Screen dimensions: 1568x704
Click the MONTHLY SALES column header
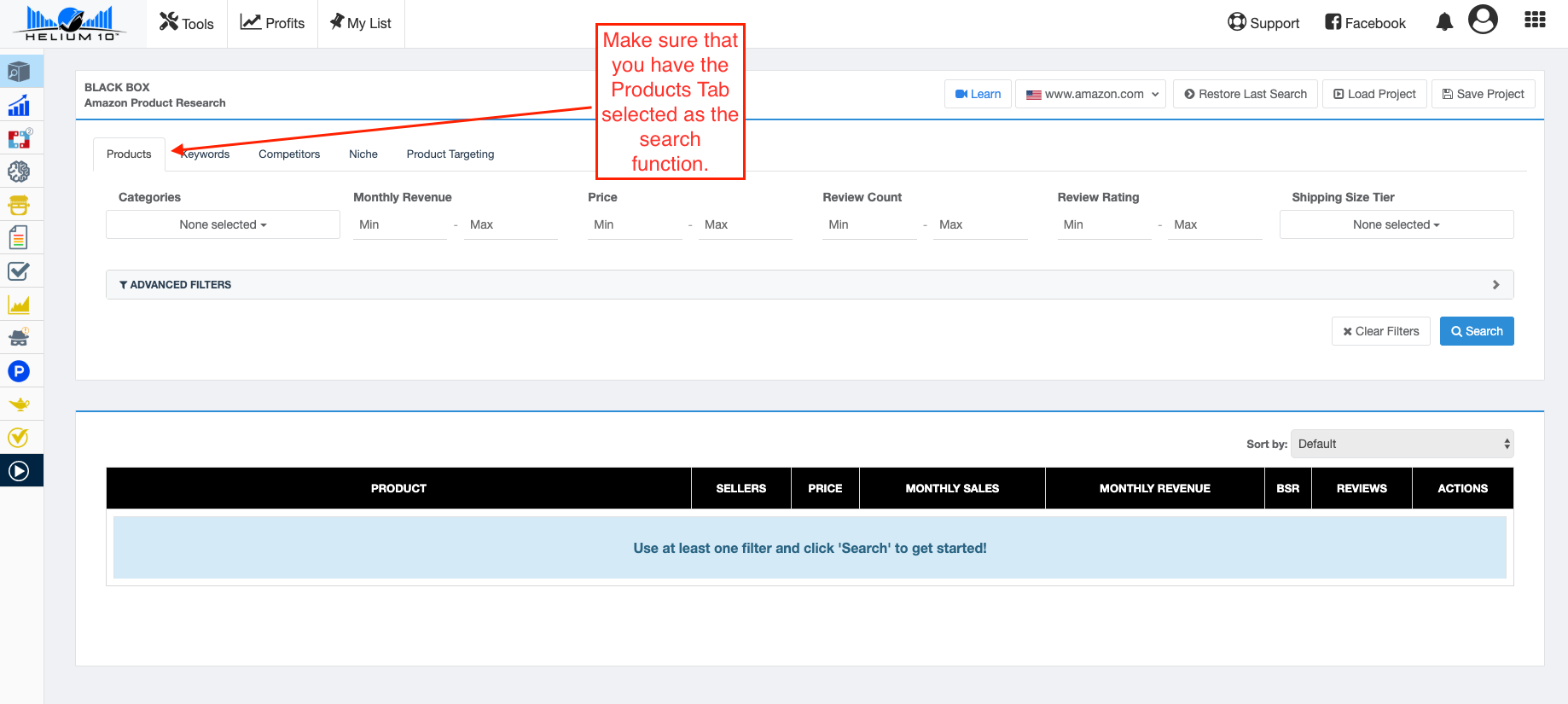click(x=952, y=488)
